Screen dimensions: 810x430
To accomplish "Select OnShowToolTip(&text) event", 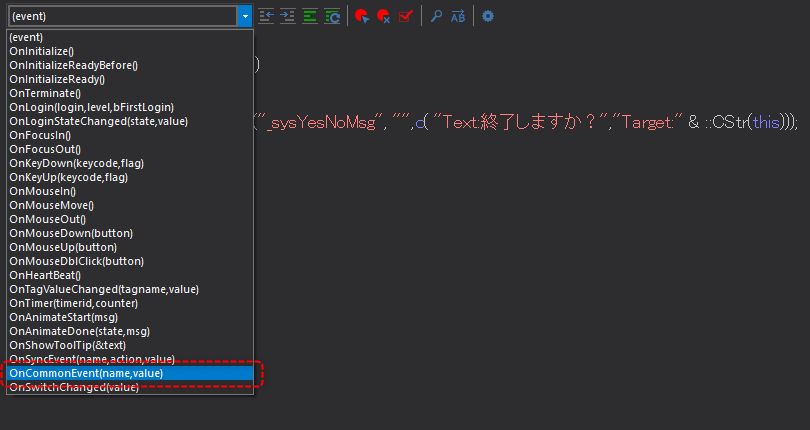I will pyautogui.click(x=130, y=345).
